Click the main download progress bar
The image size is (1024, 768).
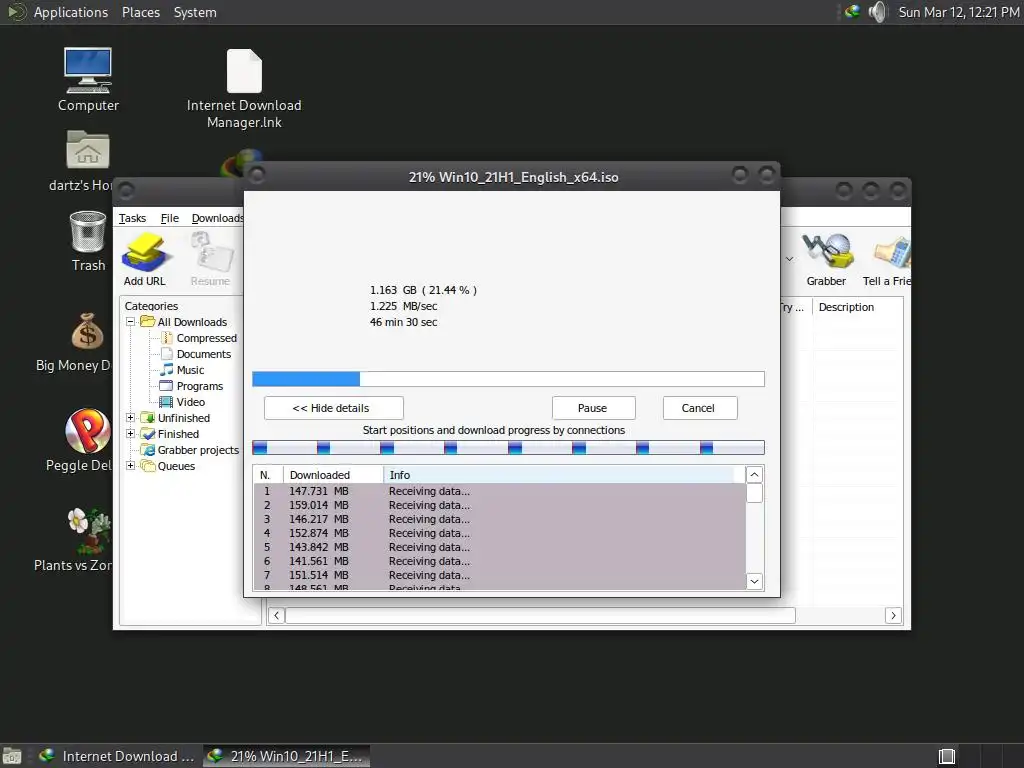508,379
